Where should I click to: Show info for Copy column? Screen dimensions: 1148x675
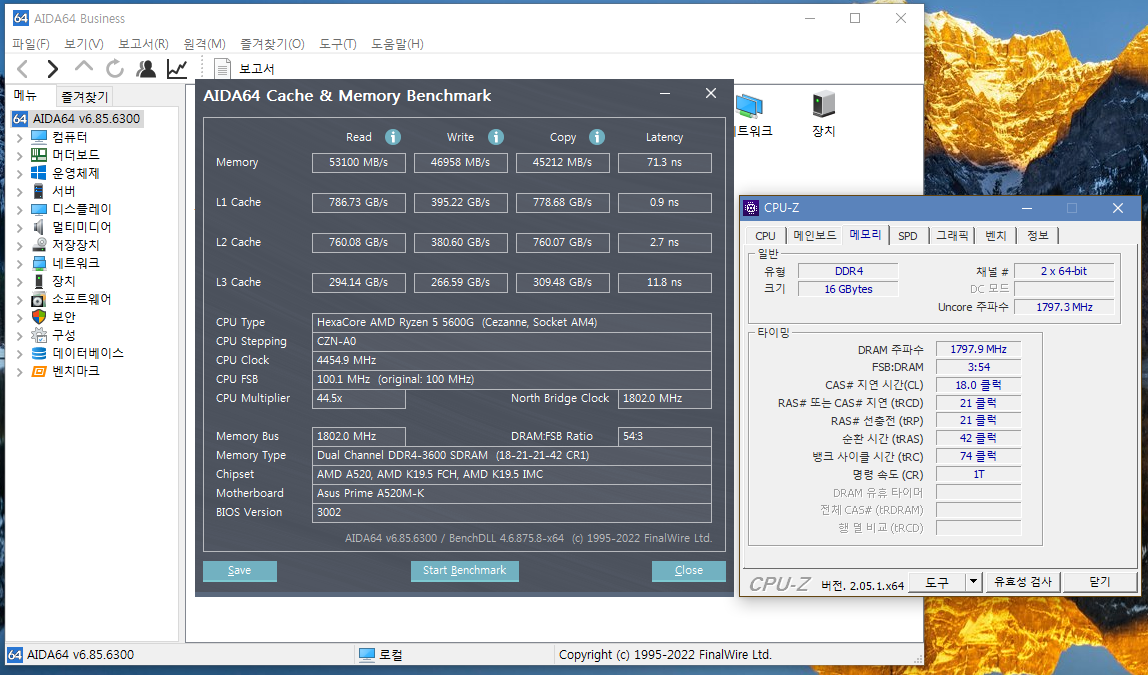(x=597, y=137)
